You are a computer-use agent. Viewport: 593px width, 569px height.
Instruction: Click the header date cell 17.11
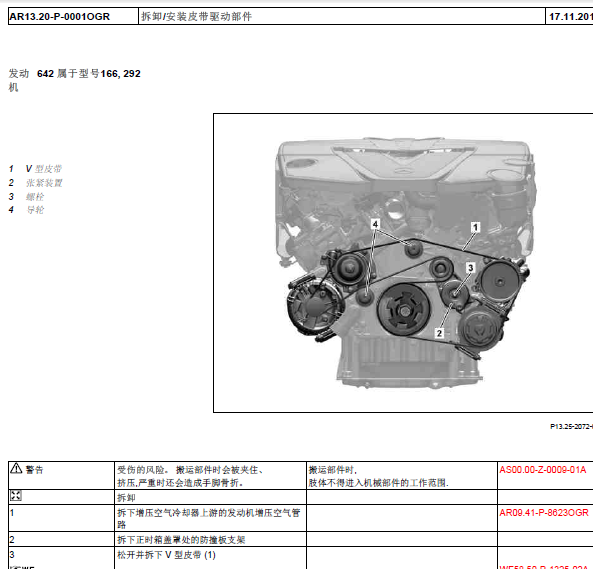click(571, 17)
